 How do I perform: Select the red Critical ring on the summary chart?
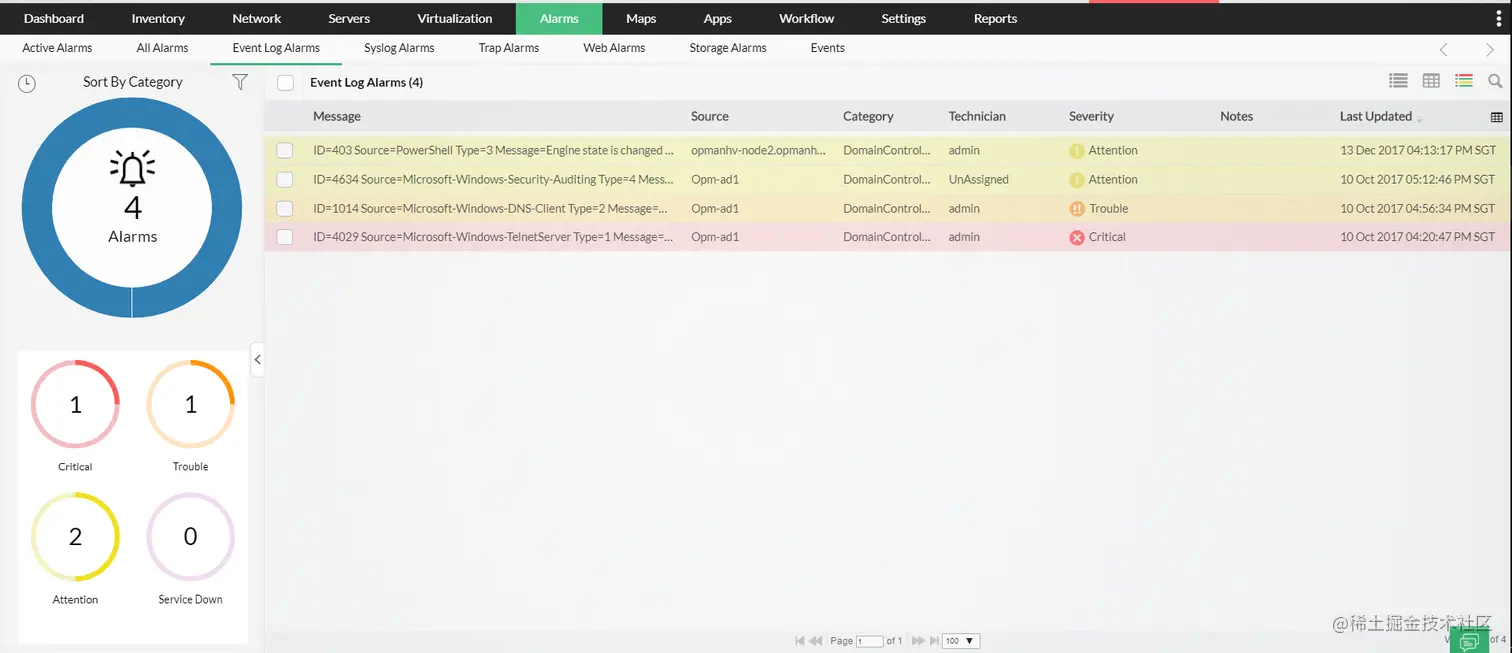(74, 404)
